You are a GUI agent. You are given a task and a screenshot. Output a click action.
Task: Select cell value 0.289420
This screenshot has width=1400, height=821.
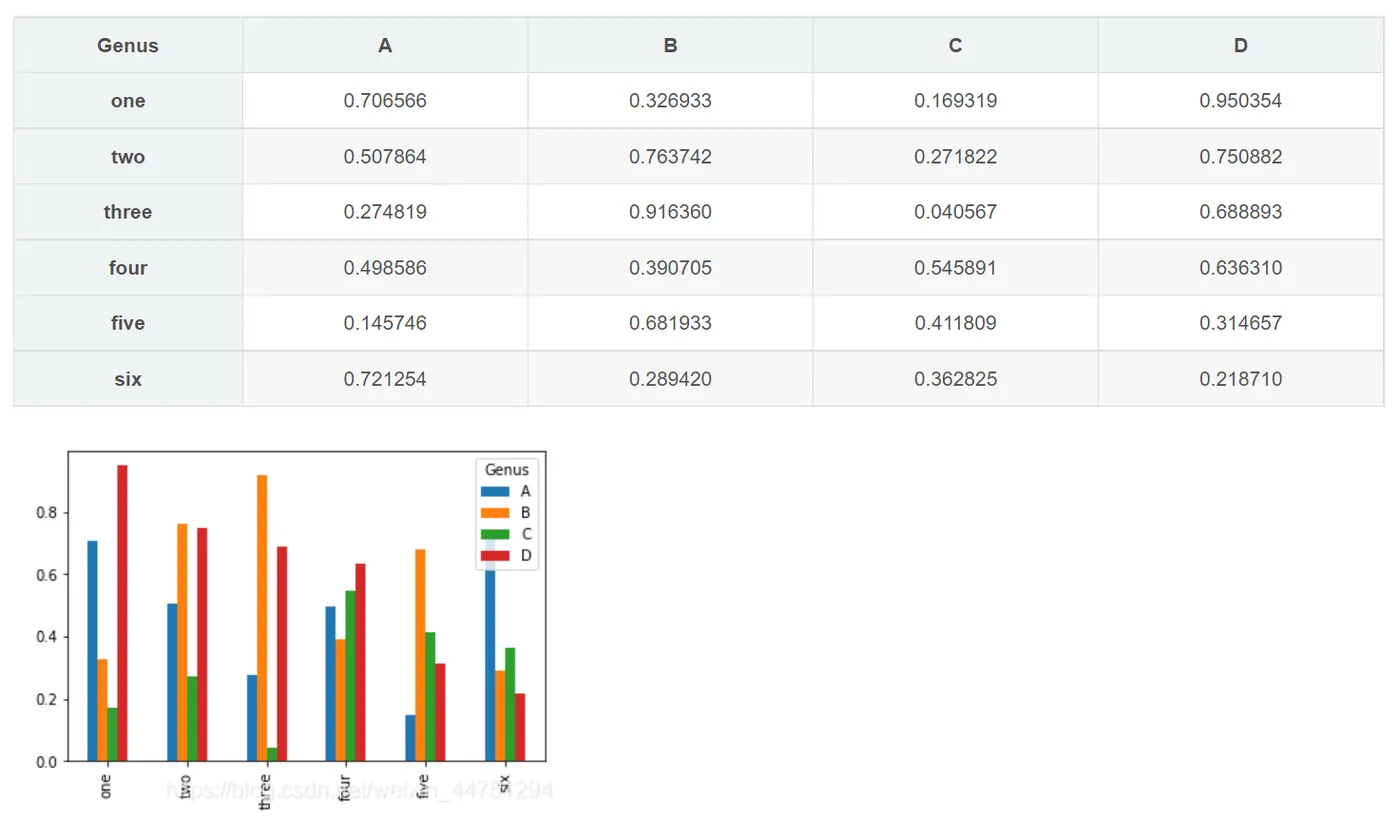[x=670, y=379]
